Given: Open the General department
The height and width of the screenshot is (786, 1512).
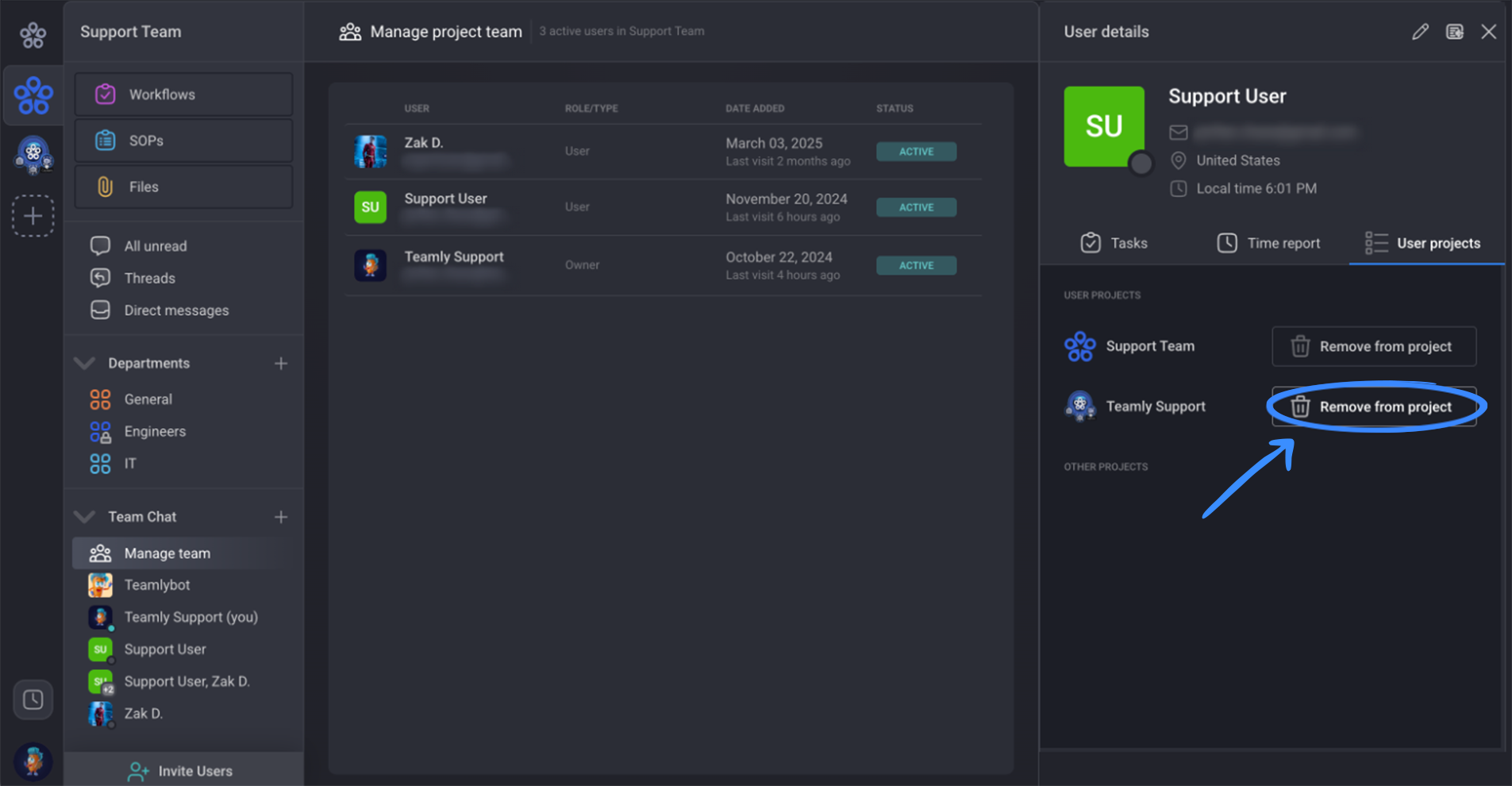Looking at the screenshot, I should point(148,399).
